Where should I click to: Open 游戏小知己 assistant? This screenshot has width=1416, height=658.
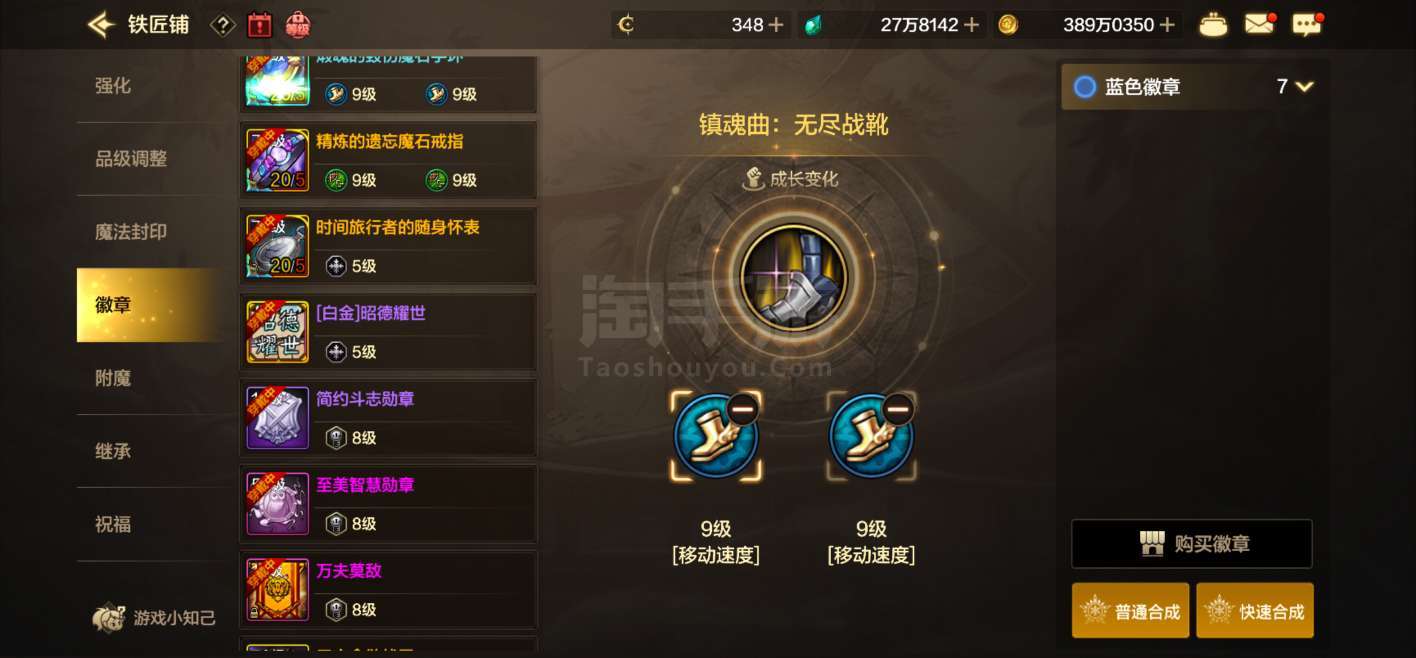(x=155, y=618)
